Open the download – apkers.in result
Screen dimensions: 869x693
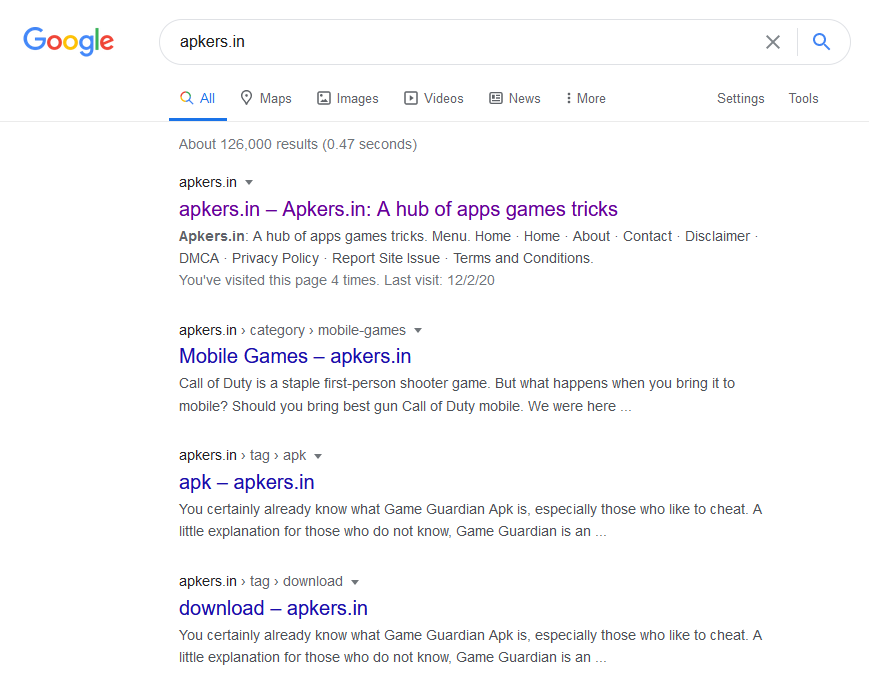pyautogui.click(x=273, y=608)
